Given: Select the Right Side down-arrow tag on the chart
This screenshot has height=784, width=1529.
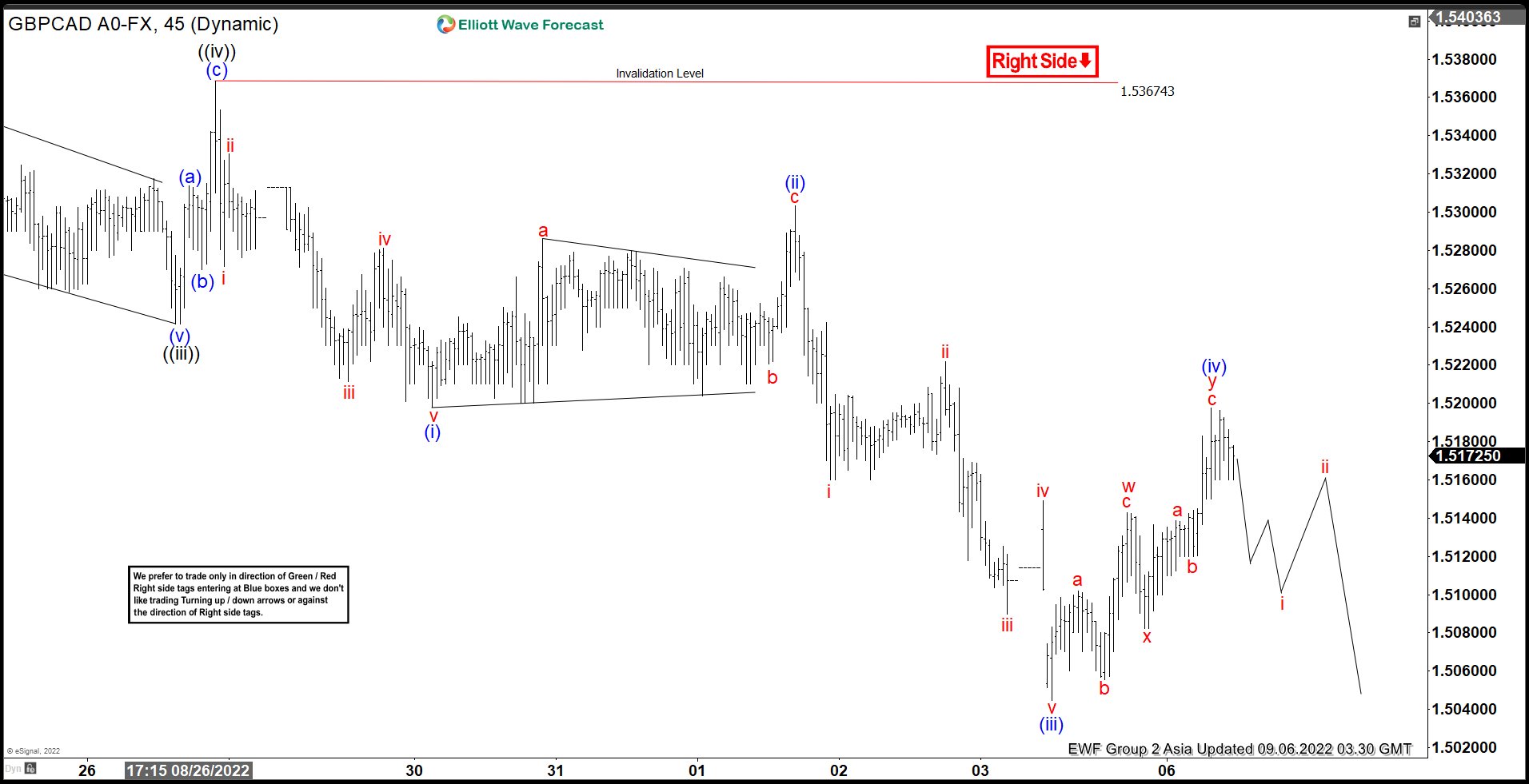Looking at the screenshot, I should click(x=1041, y=61).
